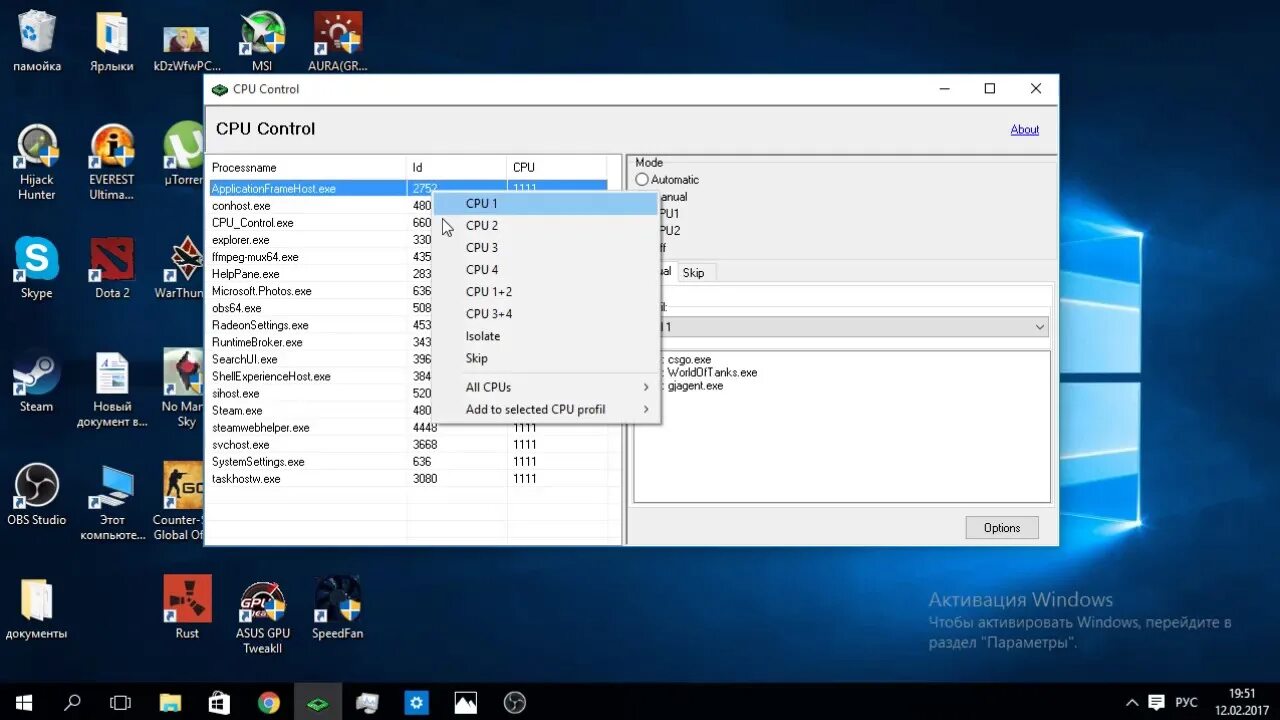Viewport: 1280px width, 720px height.
Task: Sort by the Processname column header
Action: (306, 167)
